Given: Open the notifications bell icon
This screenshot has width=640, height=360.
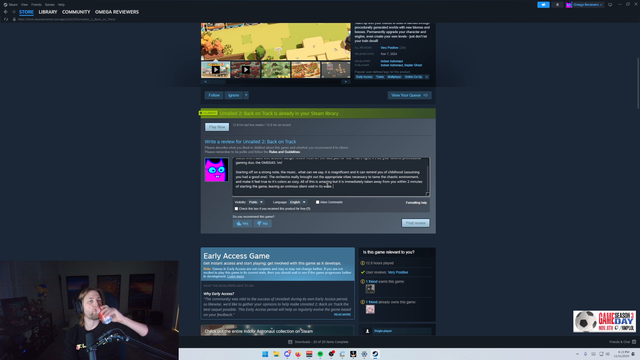Looking at the screenshot, I should pos(557,4).
